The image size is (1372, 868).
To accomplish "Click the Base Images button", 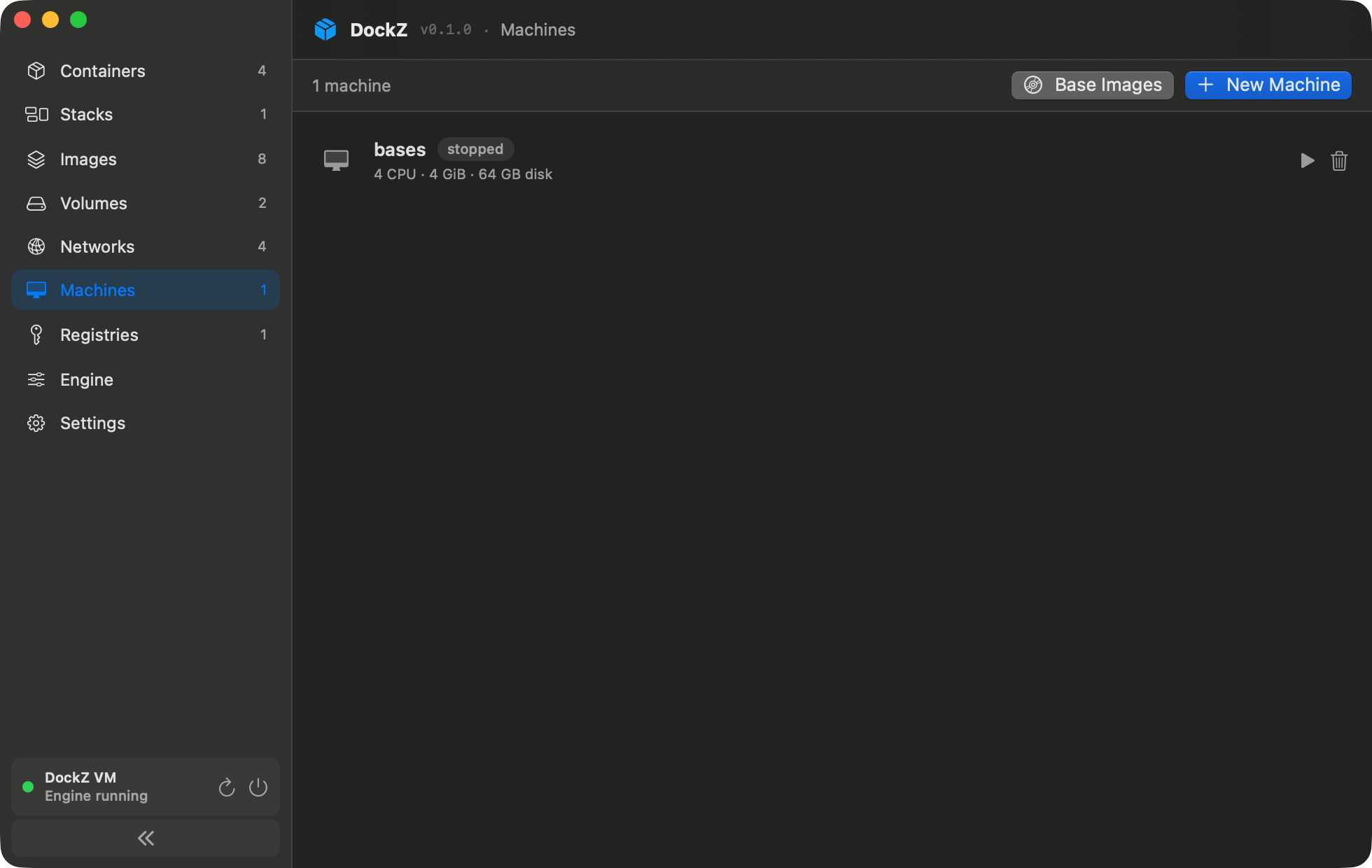I will pos(1093,85).
